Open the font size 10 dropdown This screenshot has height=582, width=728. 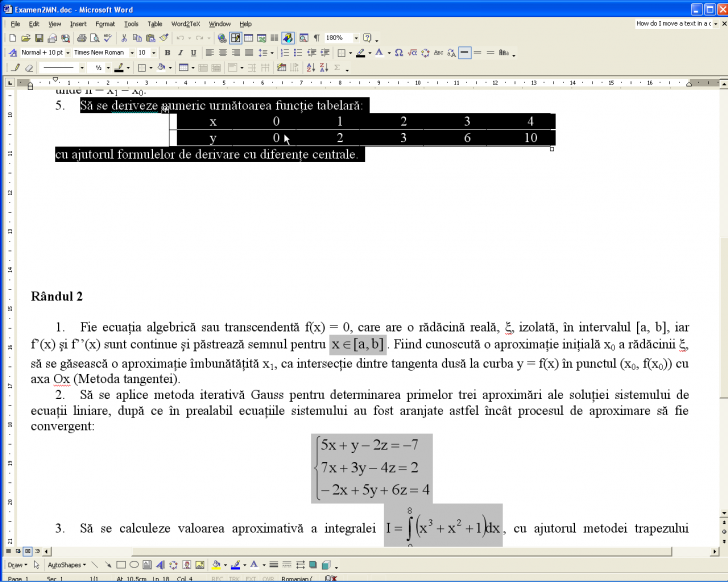pos(154,53)
